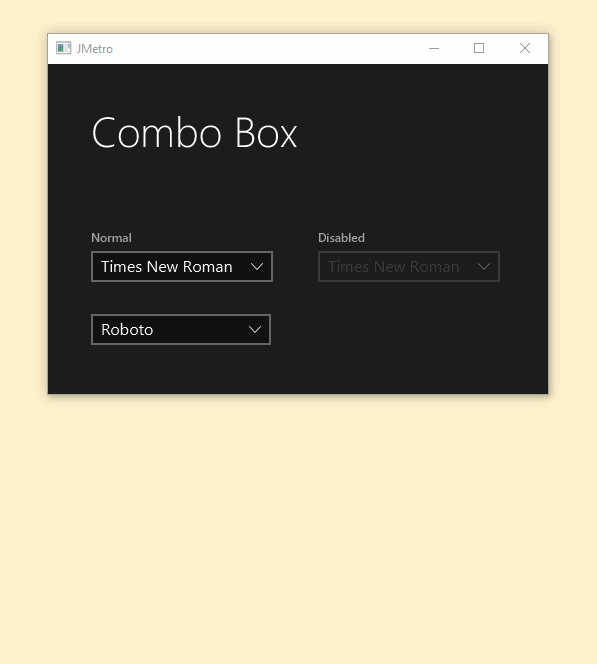Image resolution: width=597 pixels, height=664 pixels.
Task: Click the "Roboto" text in the second combo
Action: click(127, 329)
